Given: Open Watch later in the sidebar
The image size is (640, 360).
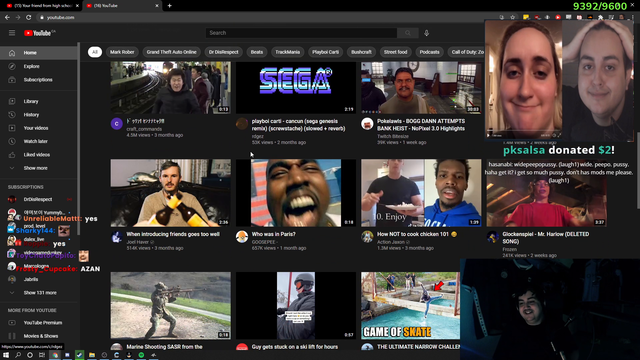Looking at the screenshot, I should pyautogui.click(x=39, y=141).
